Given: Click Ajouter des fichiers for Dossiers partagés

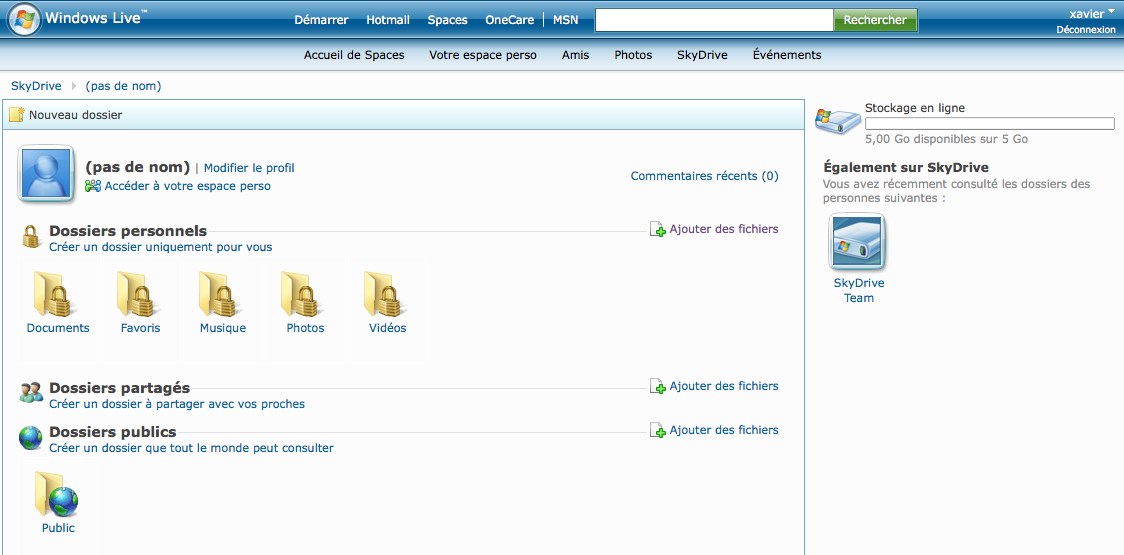Looking at the screenshot, I should pos(724,386).
